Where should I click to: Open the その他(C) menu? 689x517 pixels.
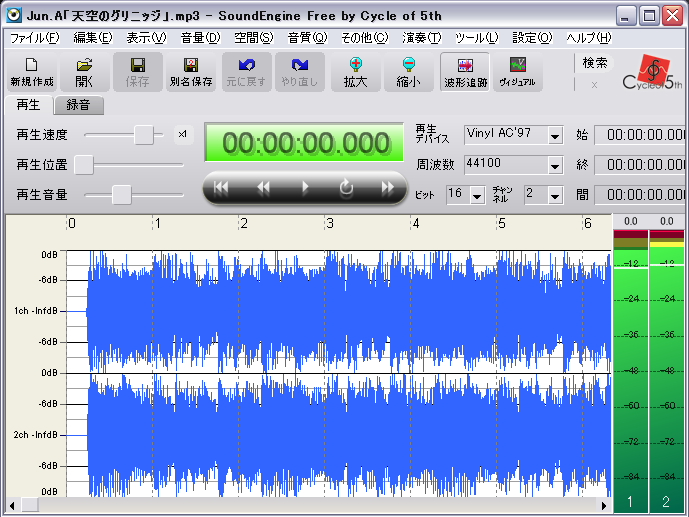coord(365,38)
